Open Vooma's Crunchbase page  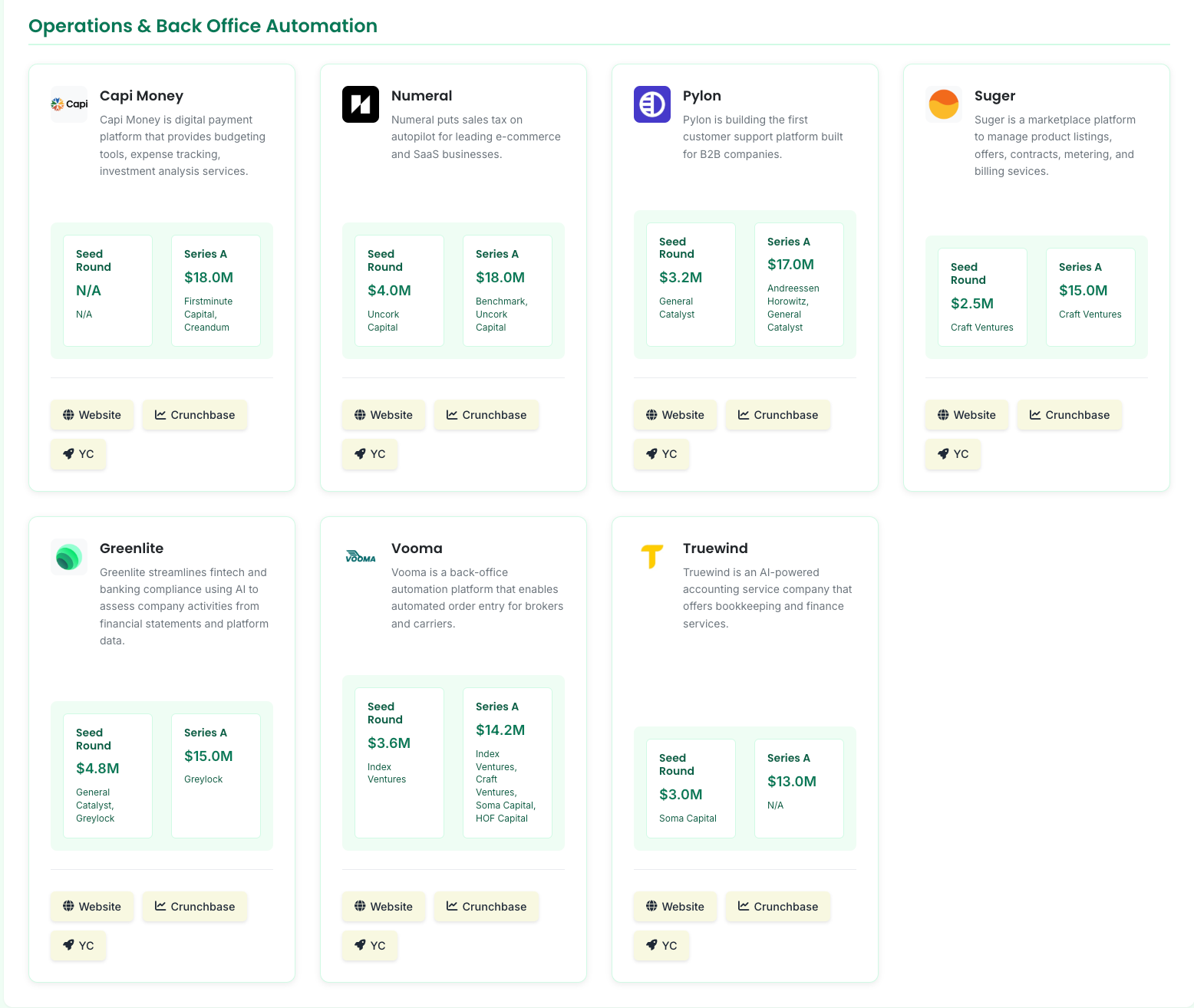487,907
